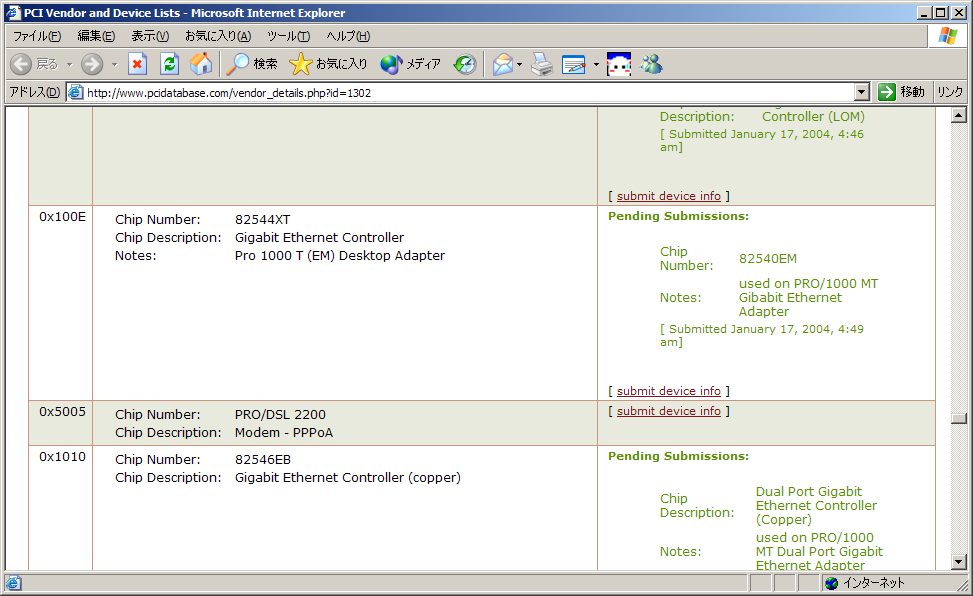Click chip number 82546EB
The width and height of the screenshot is (973, 596).
(x=262, y=460)
